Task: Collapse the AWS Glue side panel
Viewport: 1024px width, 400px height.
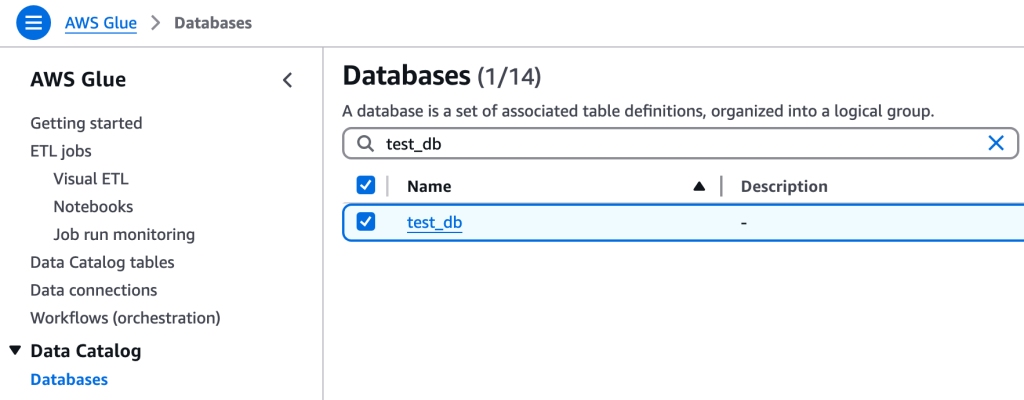Action: pyautogui.click(x=287, y=80)
